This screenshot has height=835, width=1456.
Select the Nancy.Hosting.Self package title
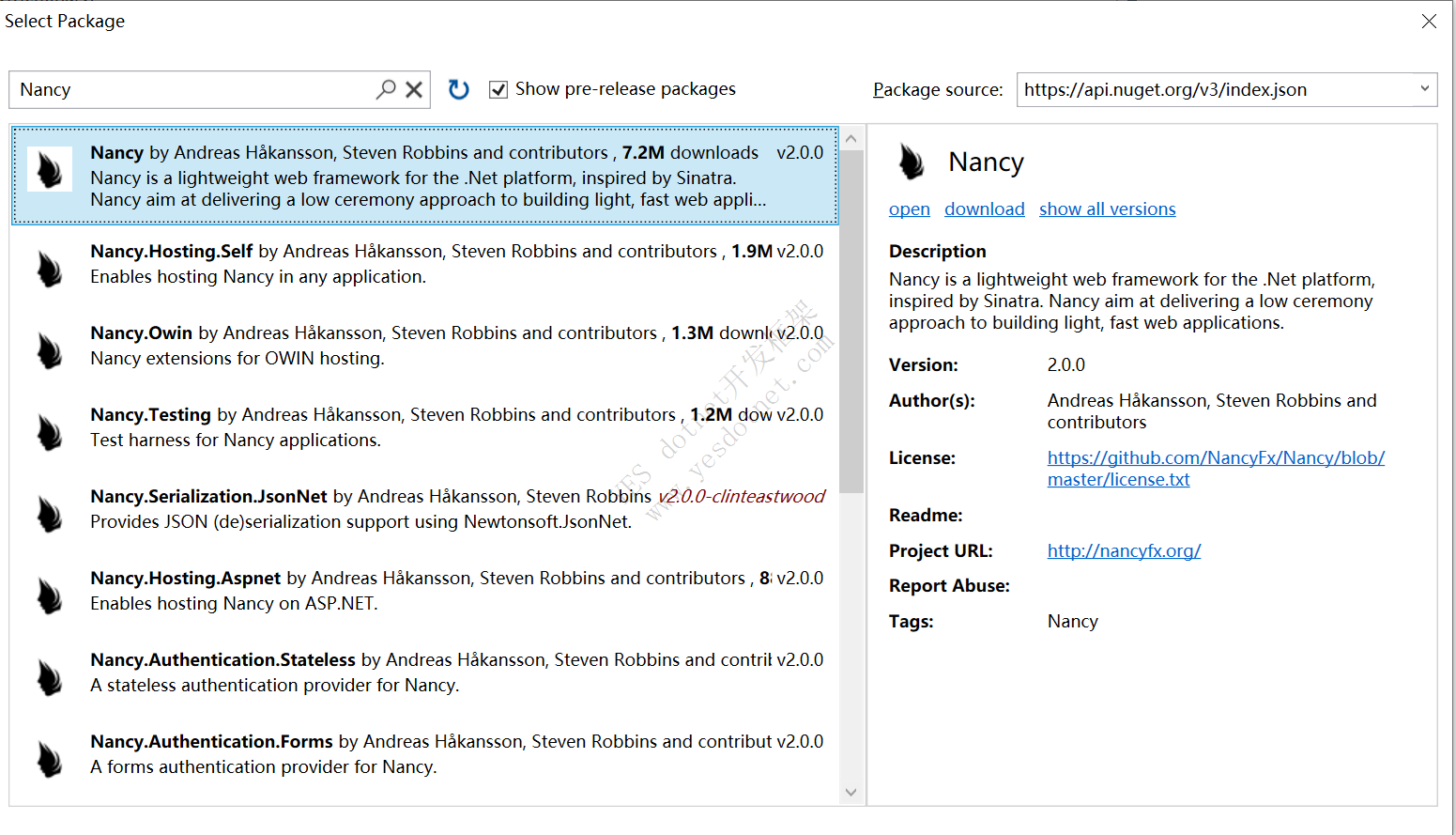tap(172, 251)
